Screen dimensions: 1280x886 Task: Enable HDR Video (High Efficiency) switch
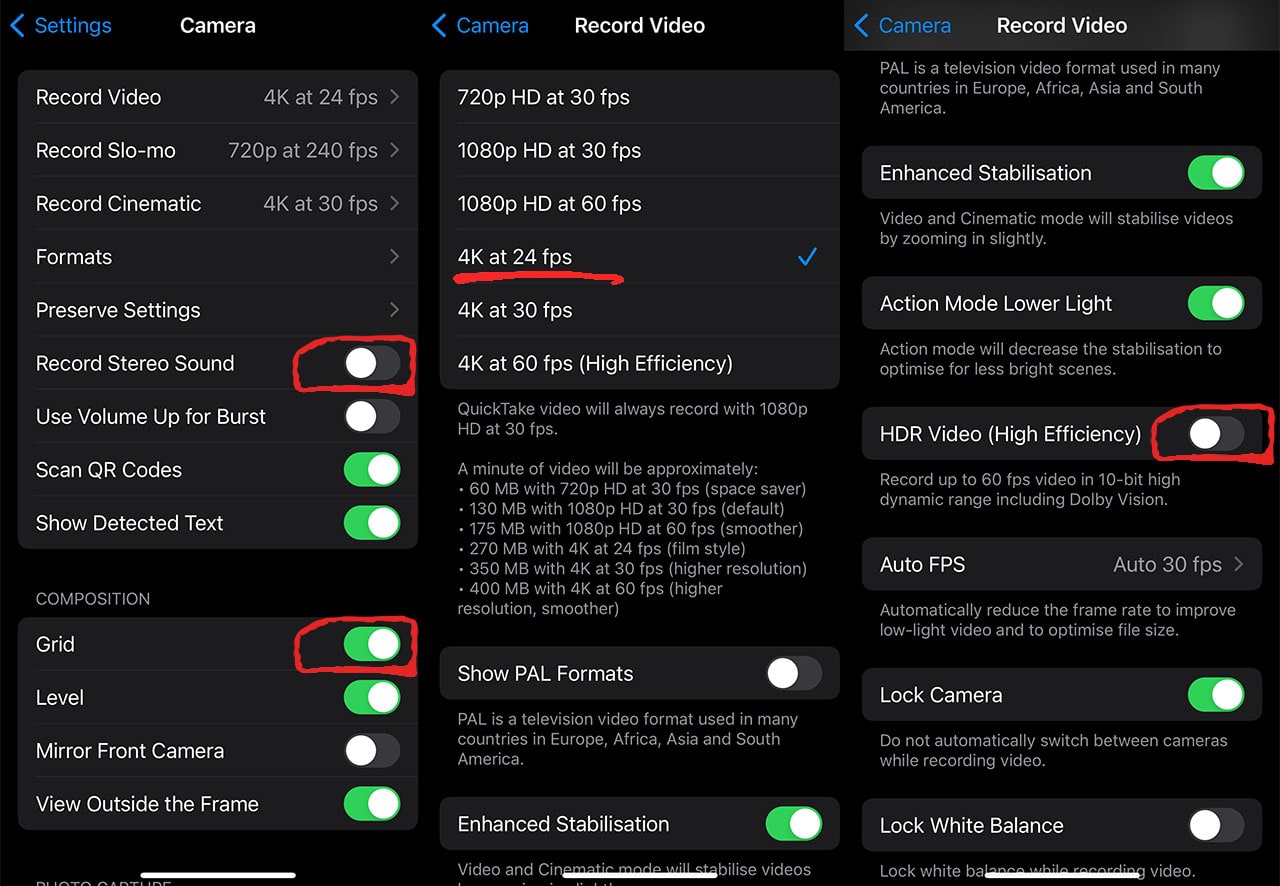point(1216,433)
